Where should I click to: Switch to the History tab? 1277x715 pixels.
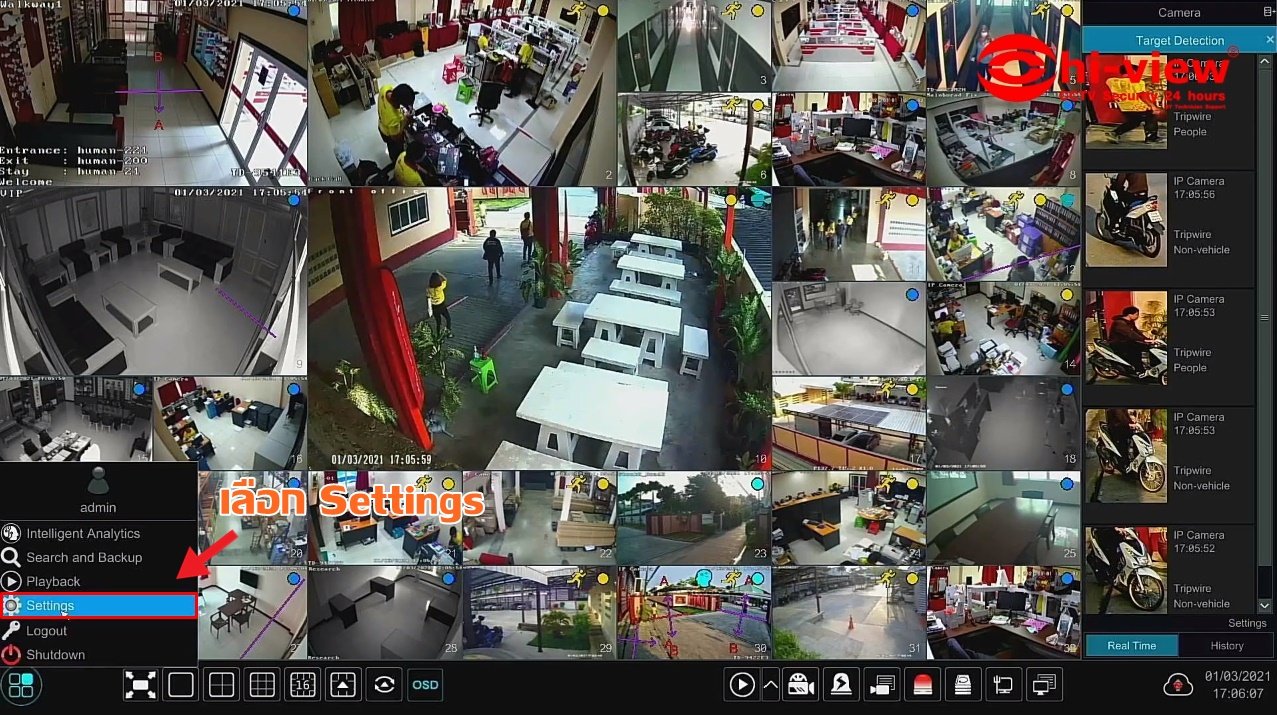coord(1227,646)
